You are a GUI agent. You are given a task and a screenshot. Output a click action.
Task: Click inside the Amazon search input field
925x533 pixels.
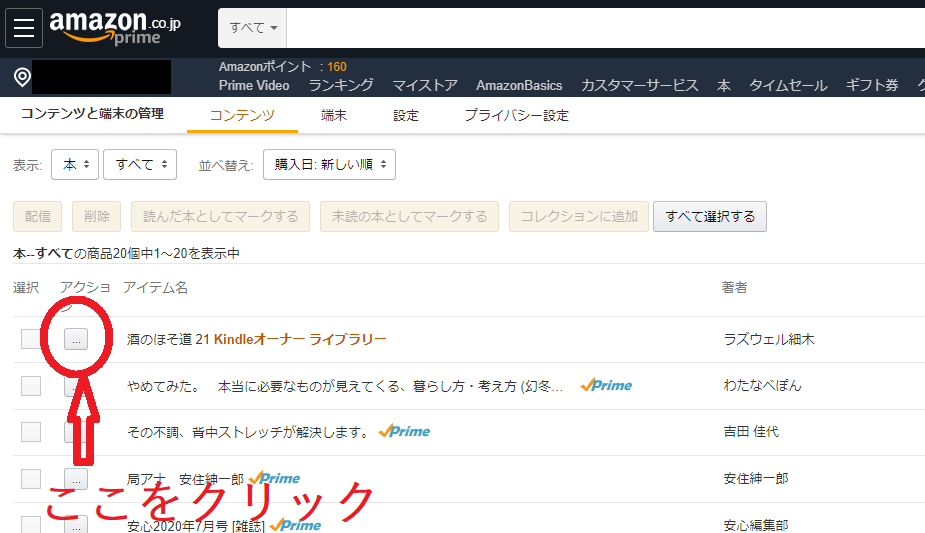[605, 28]
